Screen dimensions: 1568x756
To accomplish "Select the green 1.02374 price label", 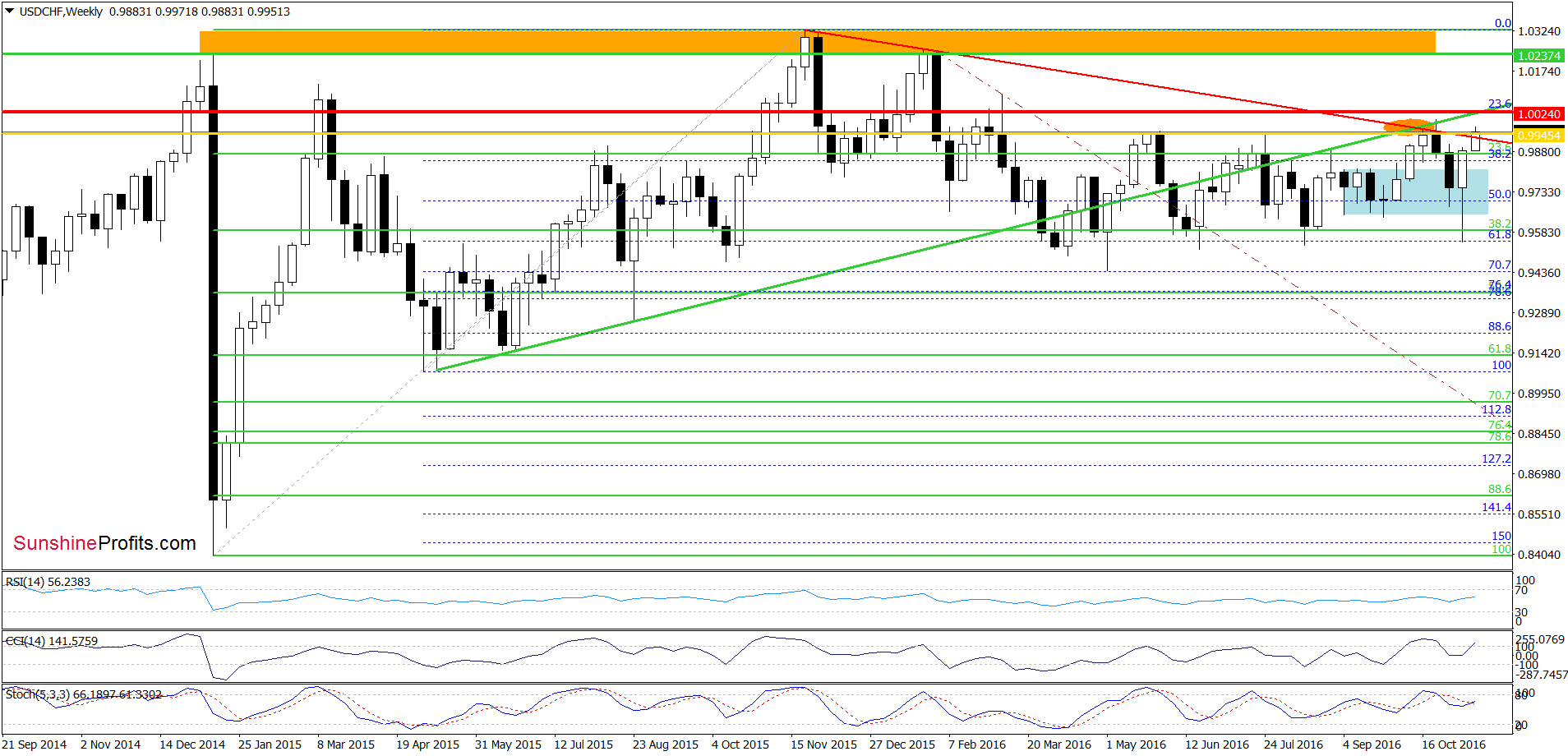I will (1539, 56).
